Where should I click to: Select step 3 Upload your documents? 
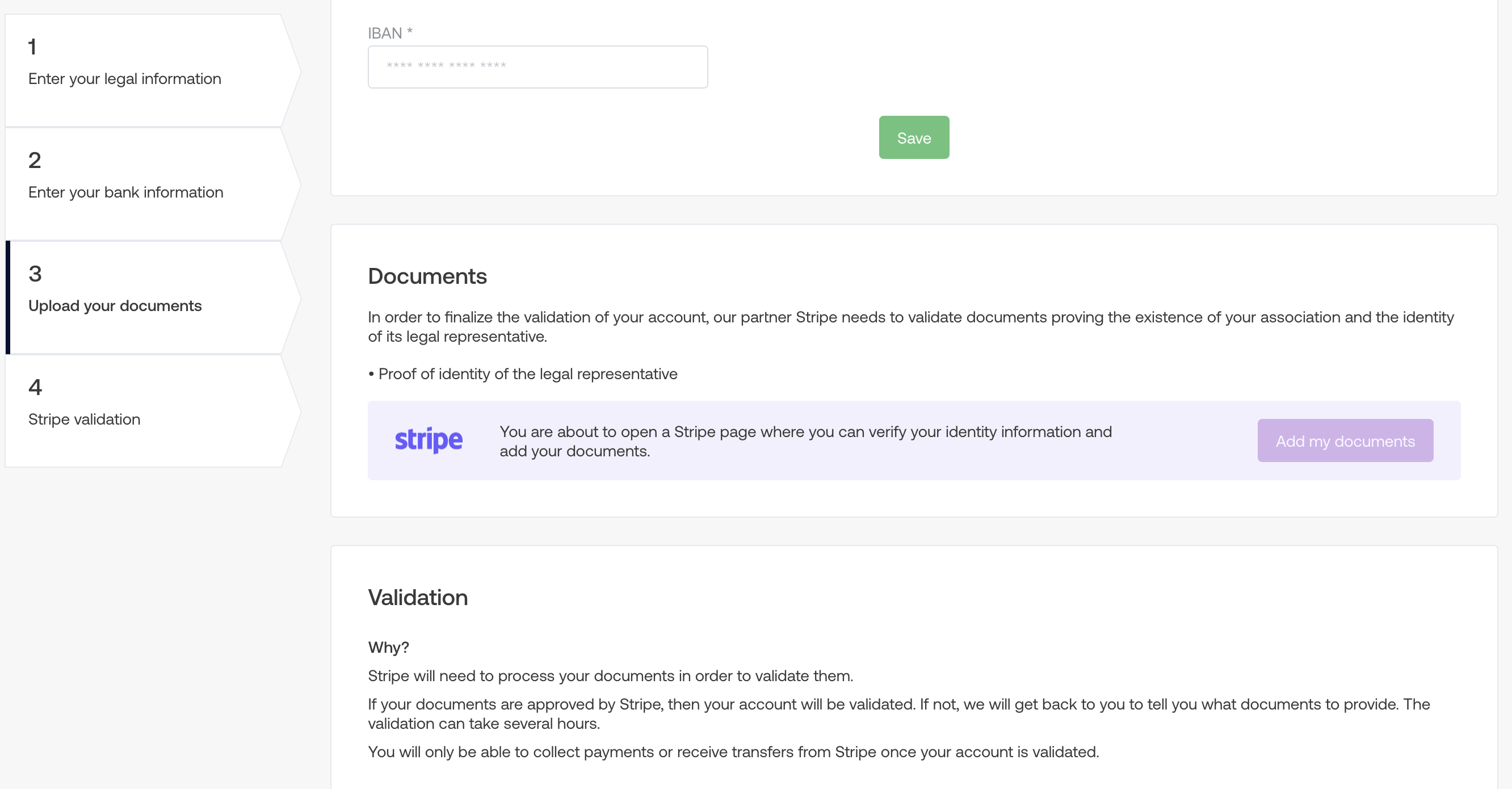[x=115, y=306]
